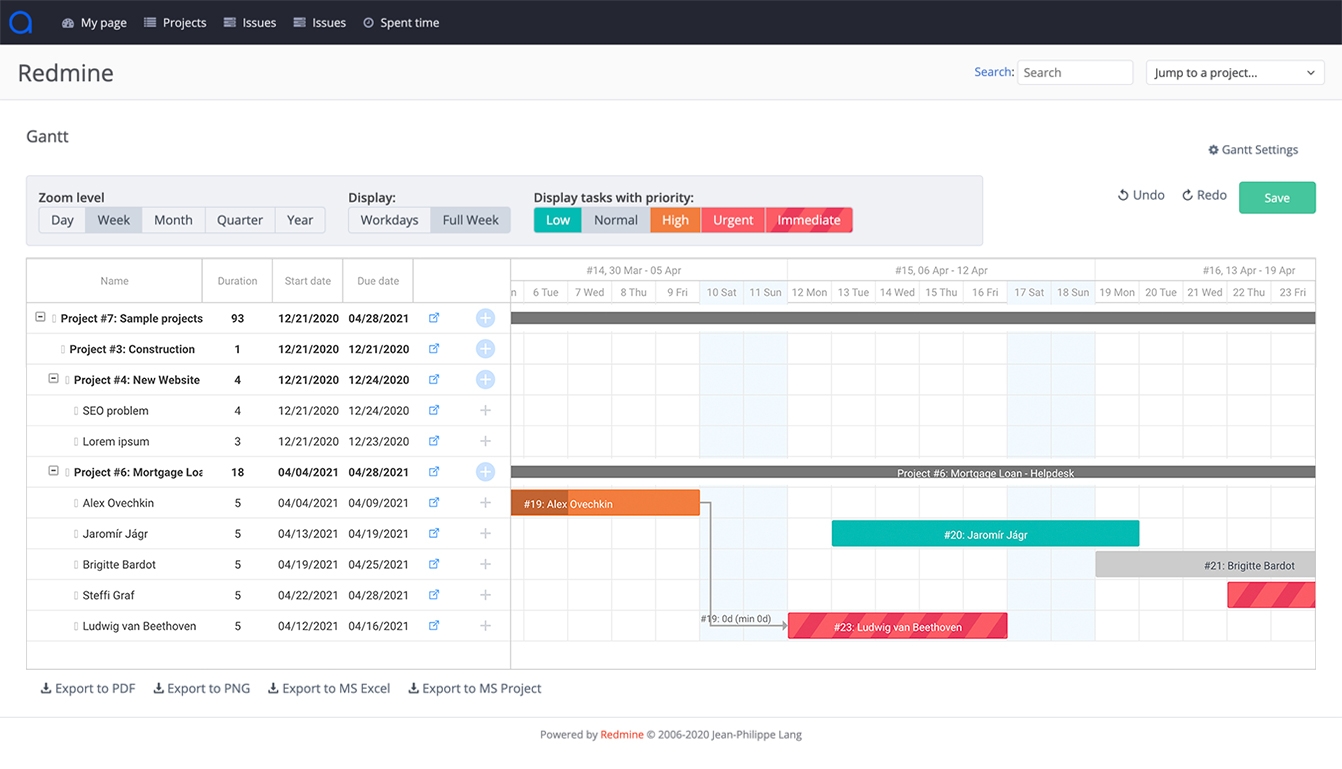Click plus icon on Brigitte Bardot row
The width and height of the screenshot is (1342, 769).
[x=485, y=564]
